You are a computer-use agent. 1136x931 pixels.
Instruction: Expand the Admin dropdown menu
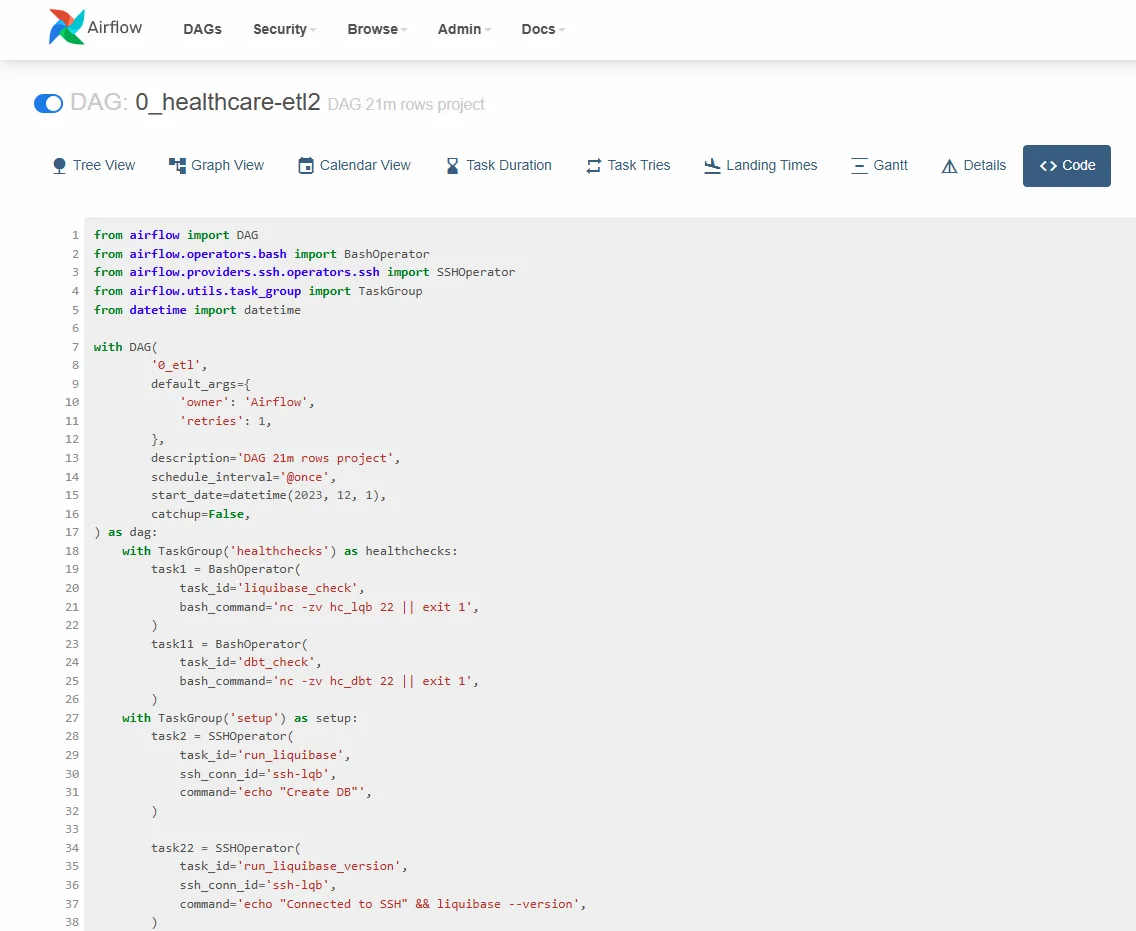coord(464,29)
